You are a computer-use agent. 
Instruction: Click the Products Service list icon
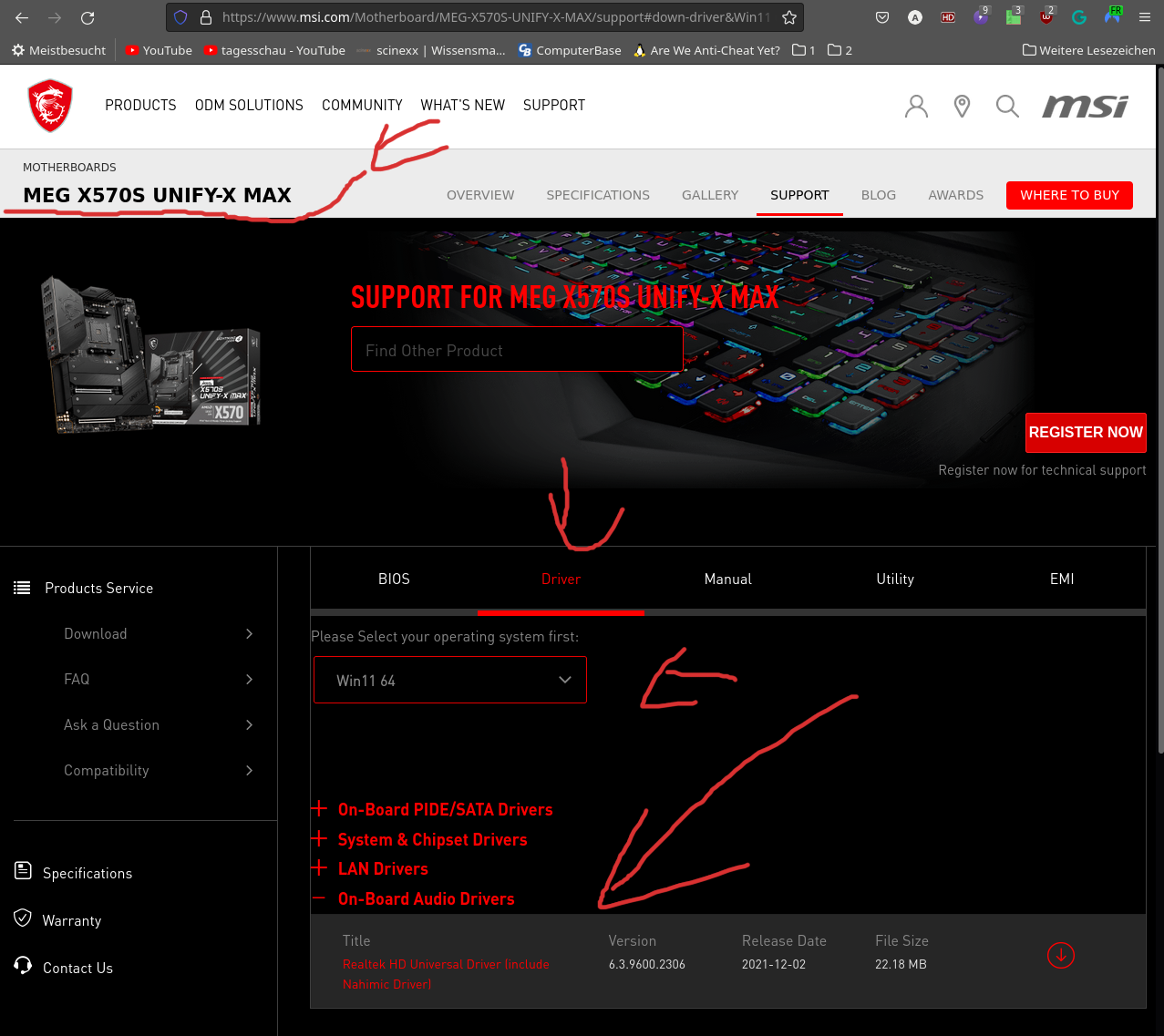[x=22, y=588]
